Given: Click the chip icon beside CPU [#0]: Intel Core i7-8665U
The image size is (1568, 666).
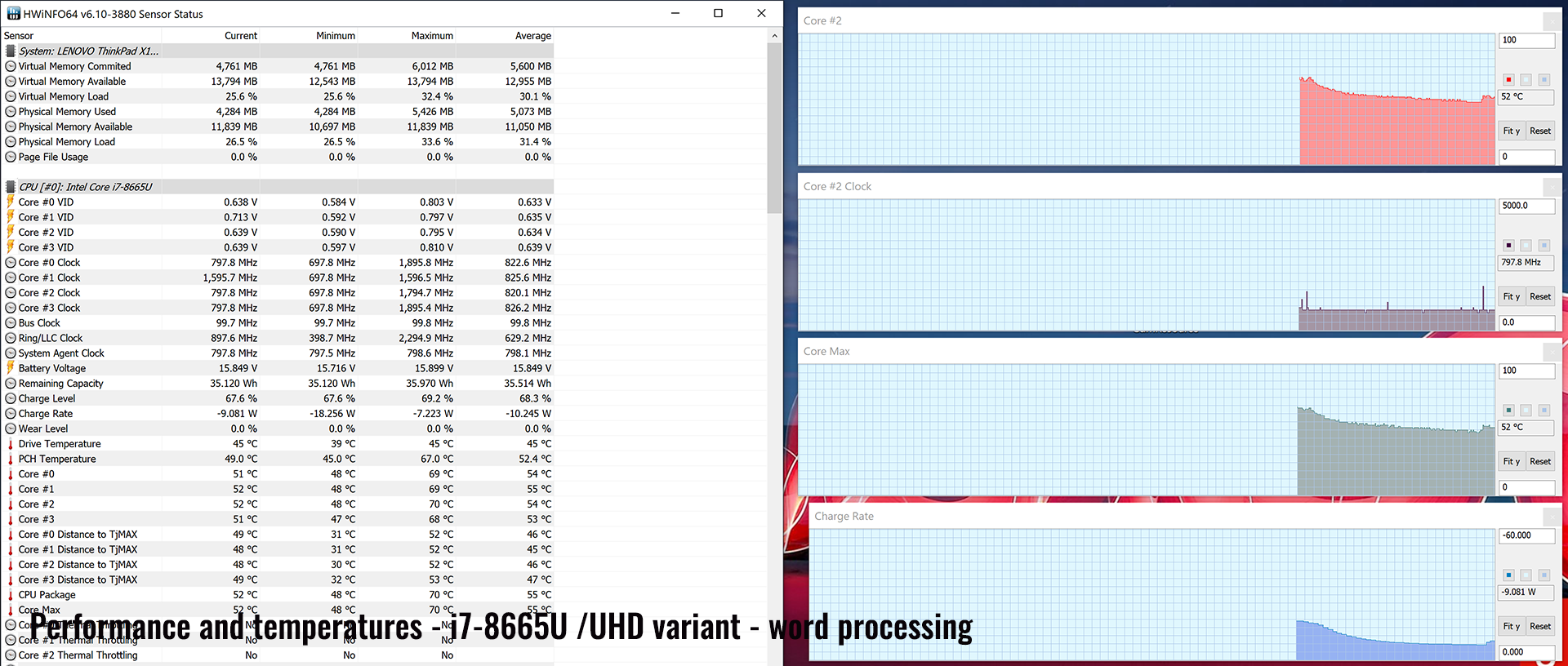Looking at the screenshot, I should click(11, 187).
